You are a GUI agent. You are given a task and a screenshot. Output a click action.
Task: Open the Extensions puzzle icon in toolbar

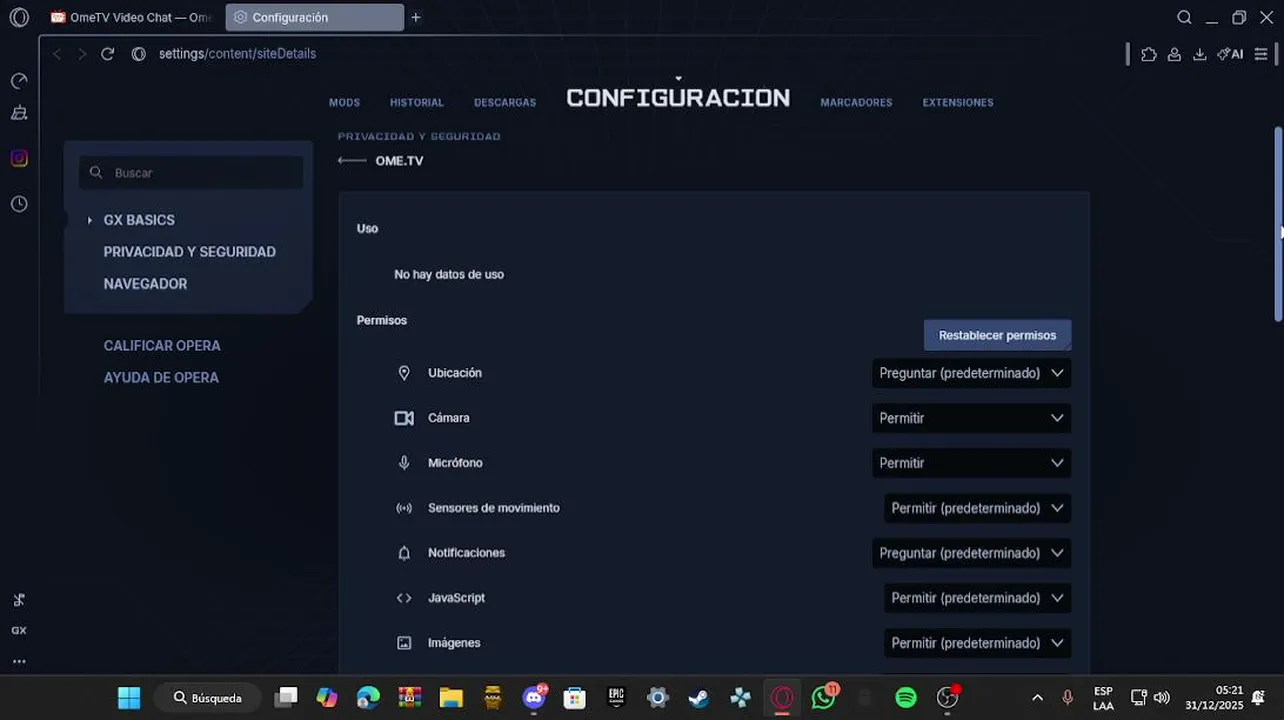click(1148, 54)
